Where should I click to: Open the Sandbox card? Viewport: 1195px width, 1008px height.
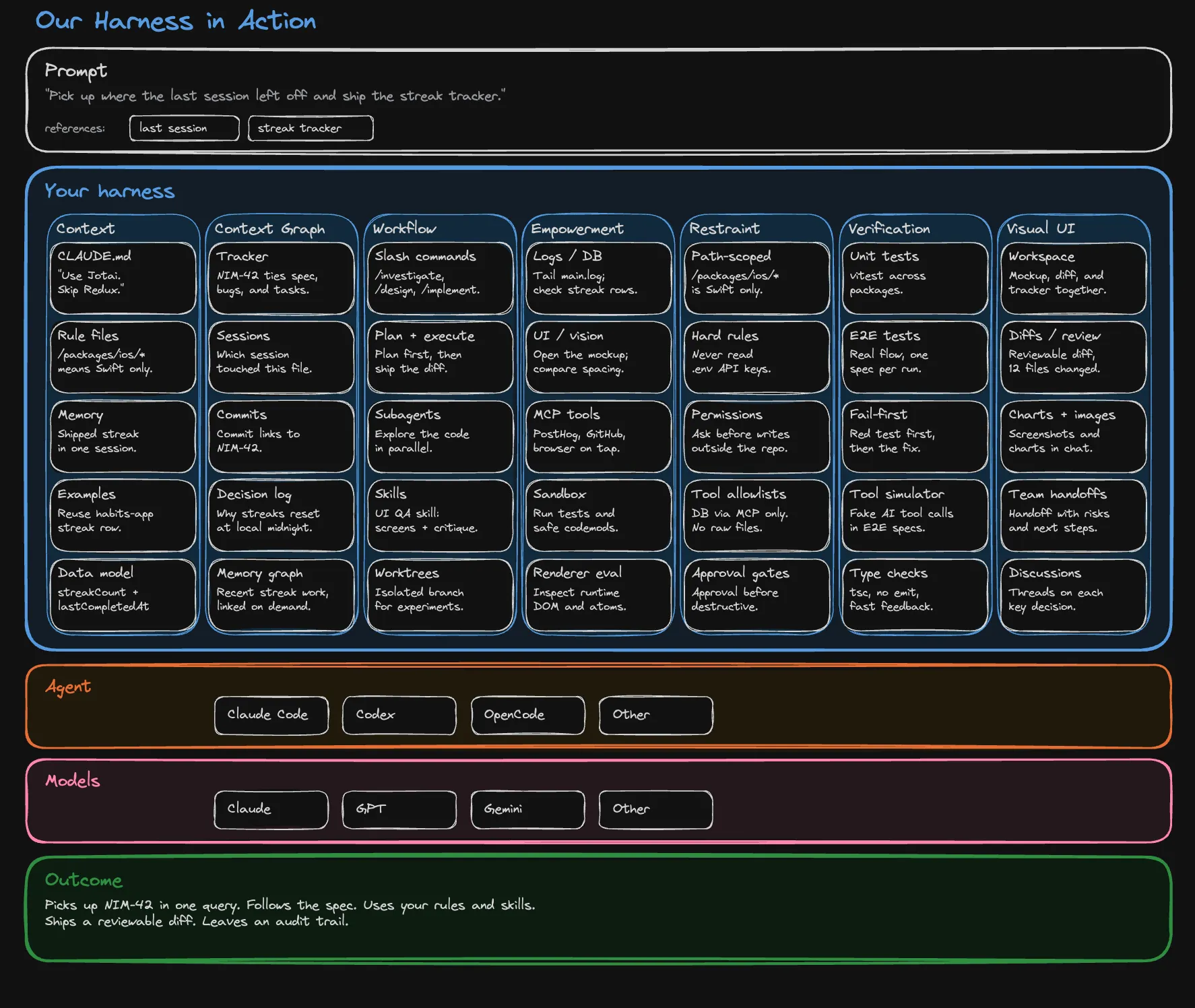tap(598, 515)
